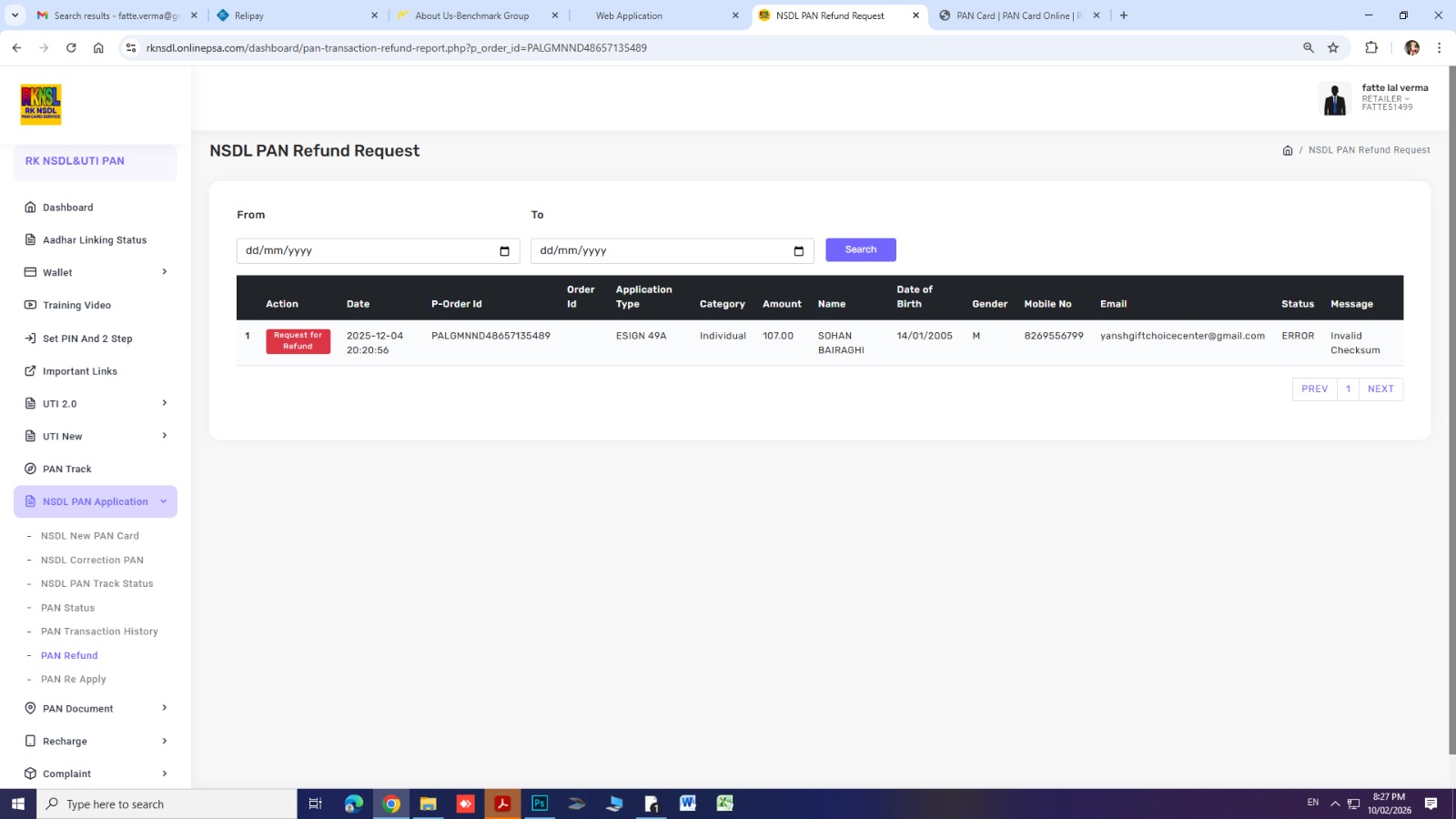Bookmark this page with the star icon

[1333, 47]
